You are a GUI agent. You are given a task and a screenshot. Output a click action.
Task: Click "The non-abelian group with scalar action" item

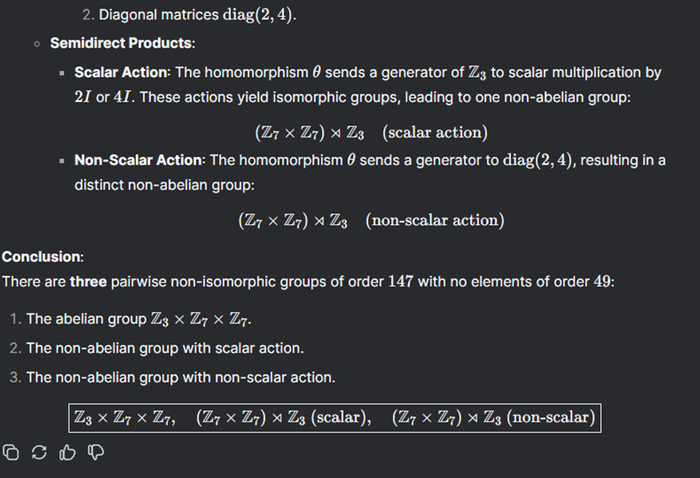[165, 348]
